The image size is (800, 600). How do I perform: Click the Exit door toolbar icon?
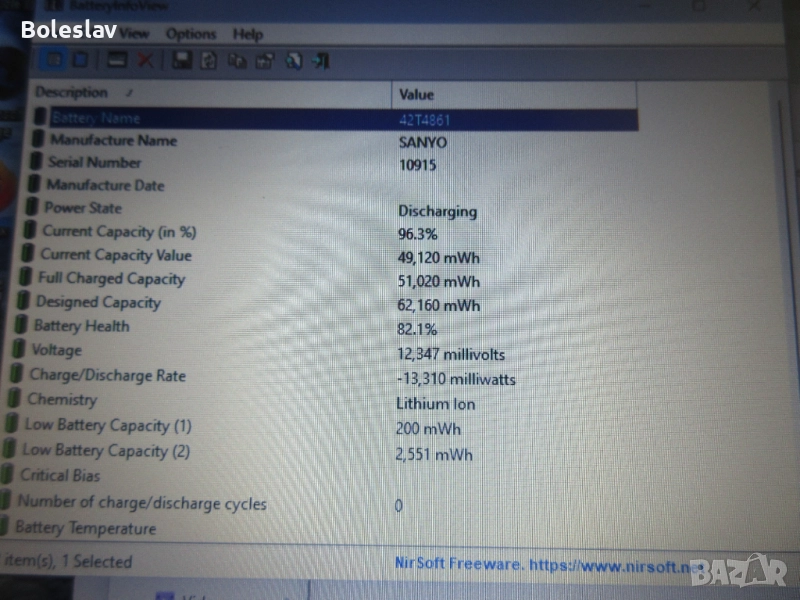320,60
